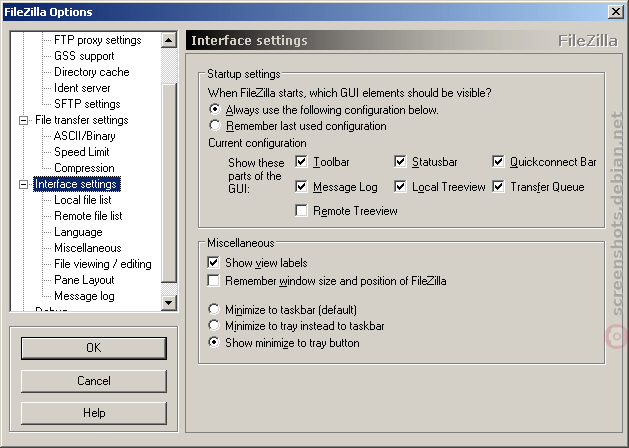Select Compression tree item
The width and height of the screenshot is (629, 448).
(84, 168)
